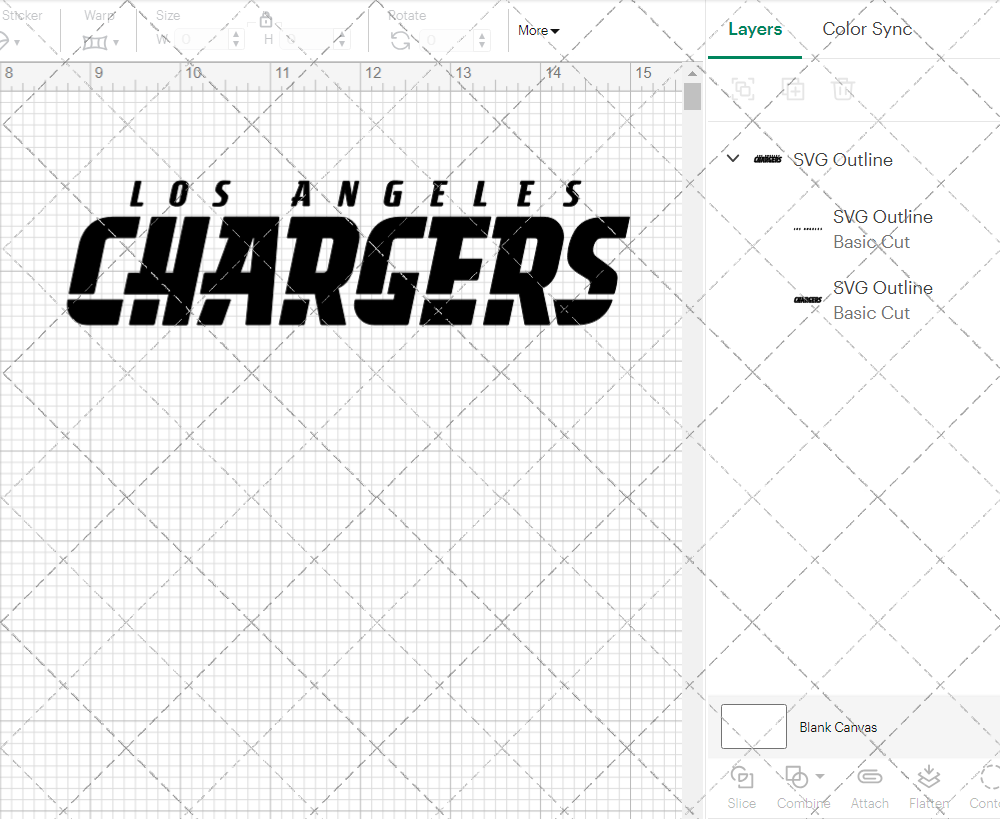
Task: Collapse the SVG Outline layer group
Action: pyautogui.click(x=733, y=159)
